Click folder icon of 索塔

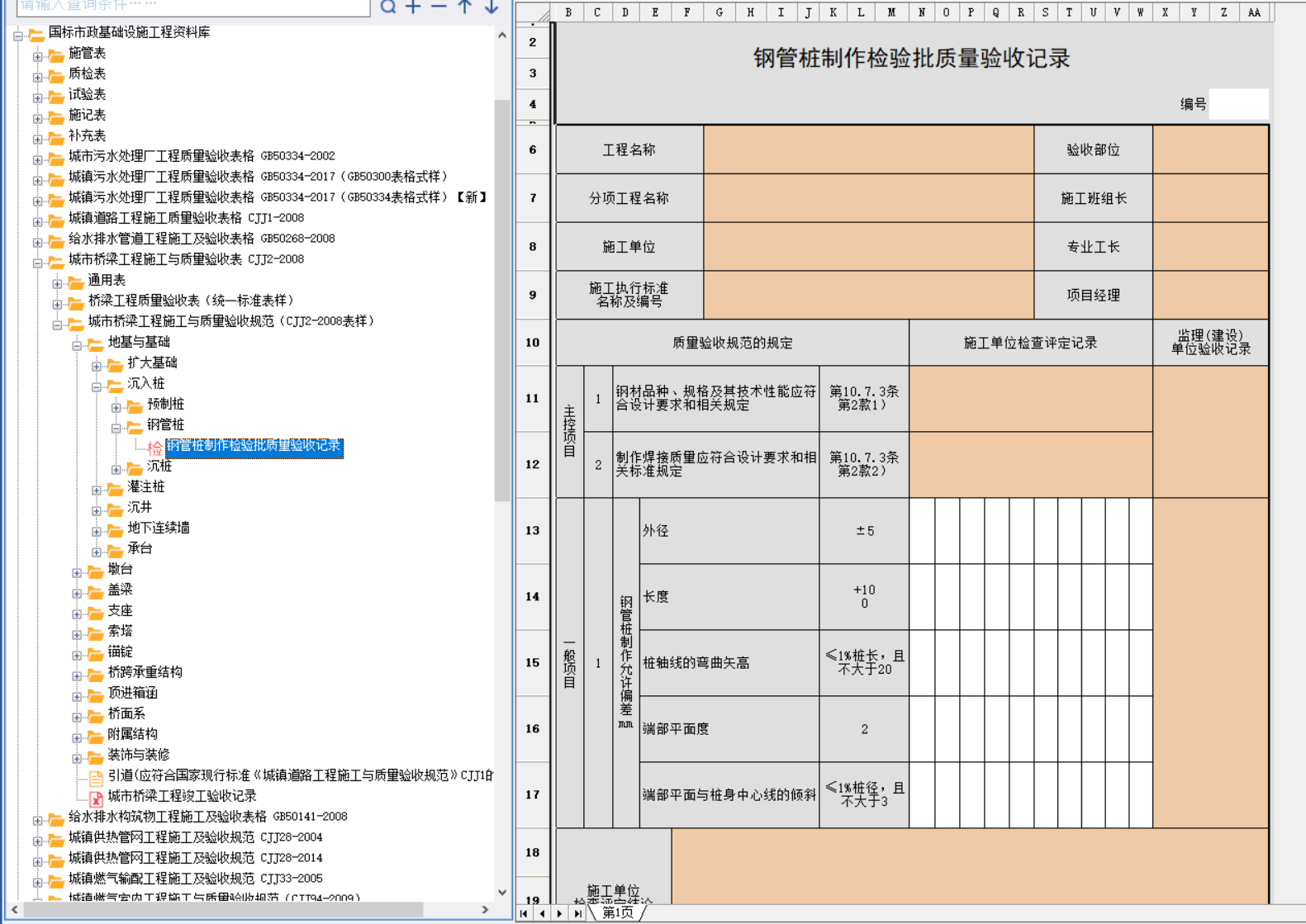(x=96, y=633)
